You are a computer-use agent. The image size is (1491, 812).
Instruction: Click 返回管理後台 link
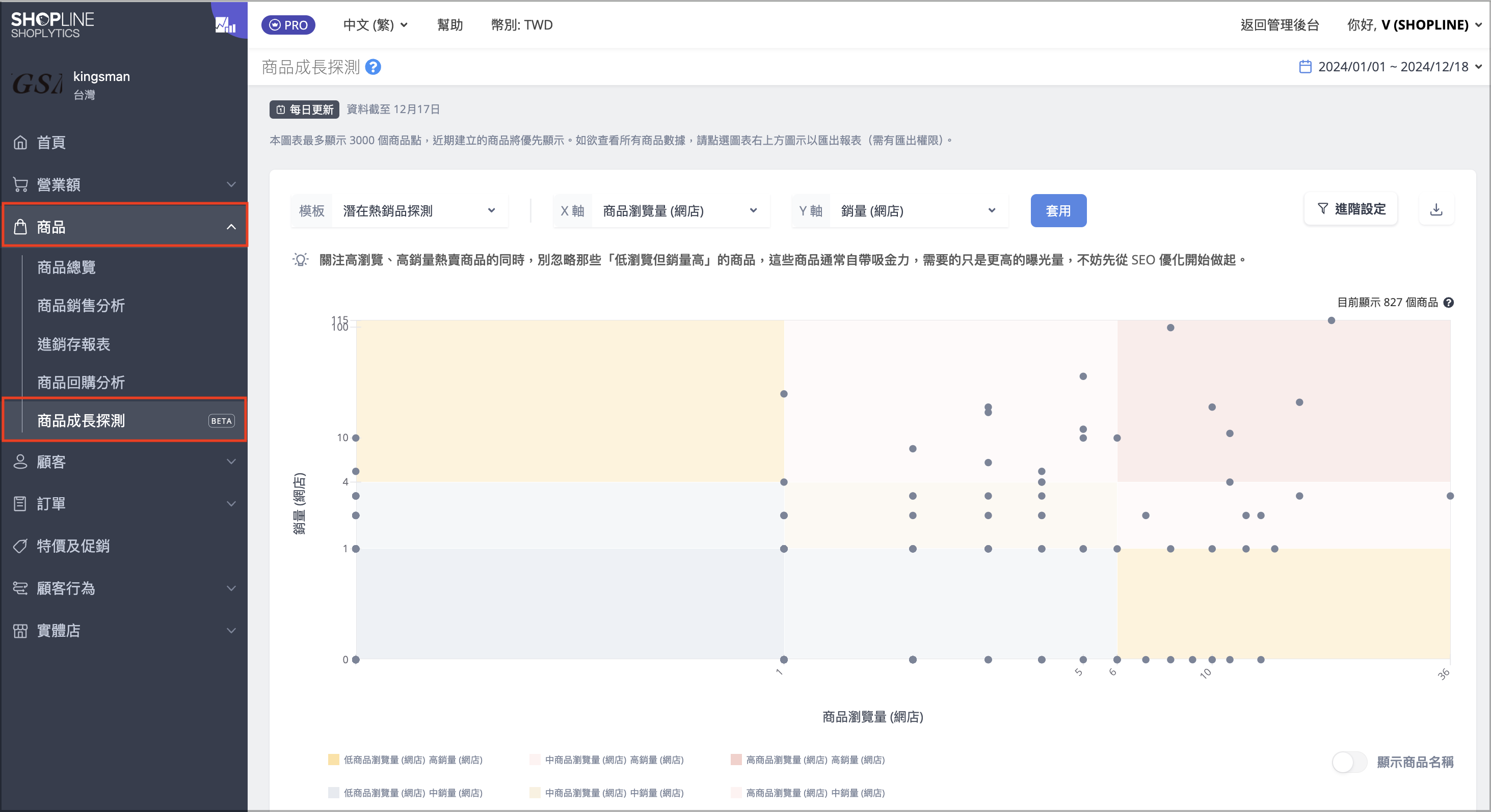tap(1280, 25)
